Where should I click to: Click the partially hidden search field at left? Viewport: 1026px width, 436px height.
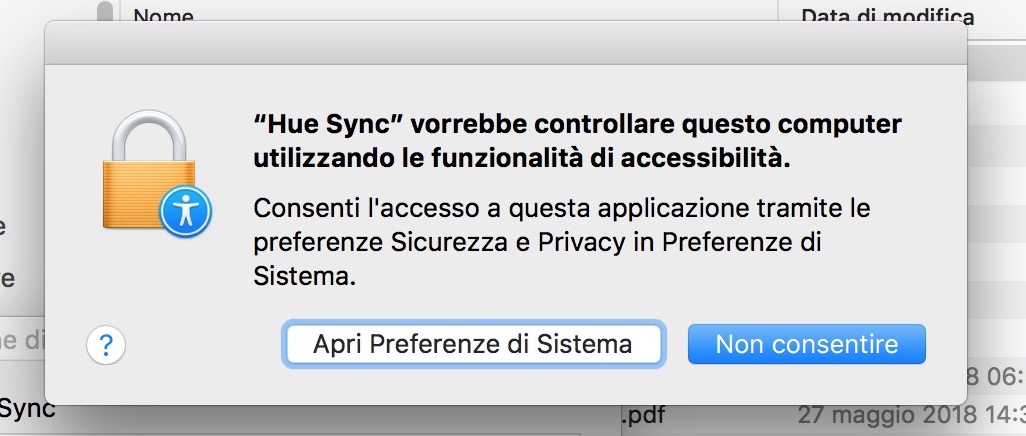coord(20,341)
